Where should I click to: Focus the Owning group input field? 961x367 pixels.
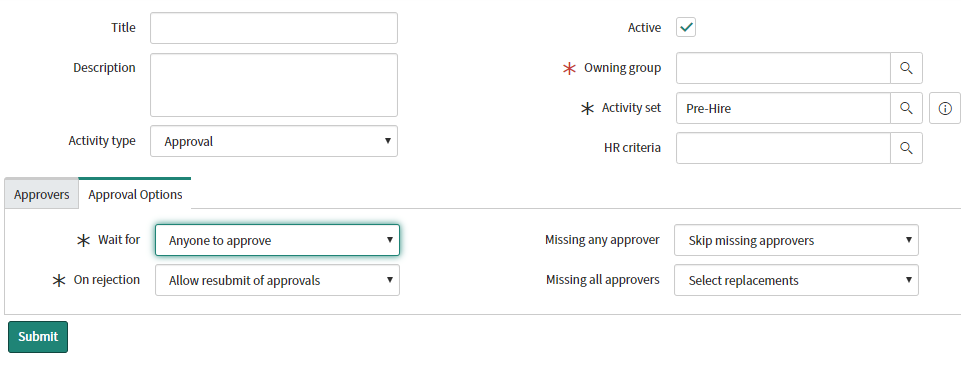tap(783, 68)
